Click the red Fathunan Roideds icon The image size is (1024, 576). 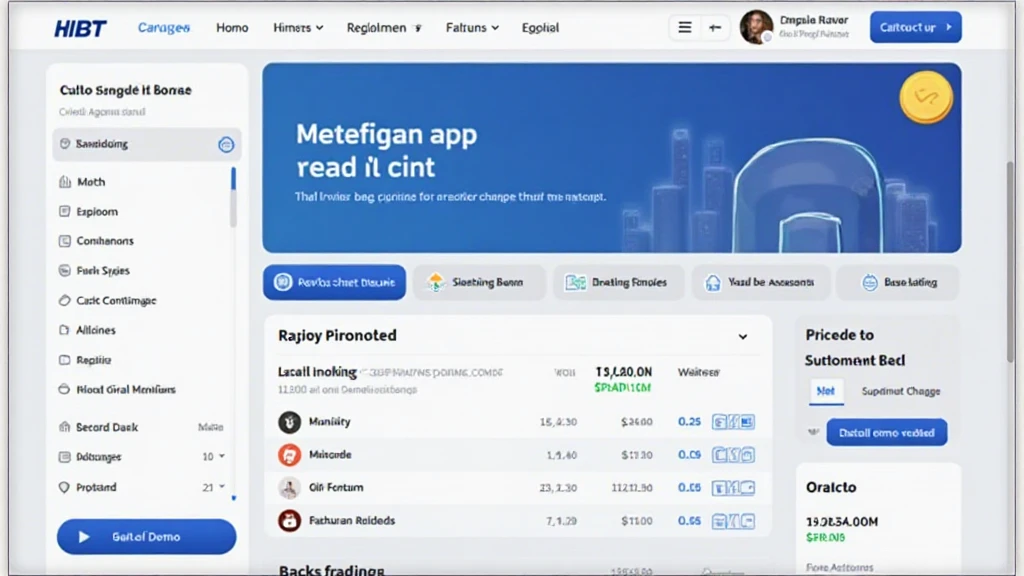click(x=289, y=521)
